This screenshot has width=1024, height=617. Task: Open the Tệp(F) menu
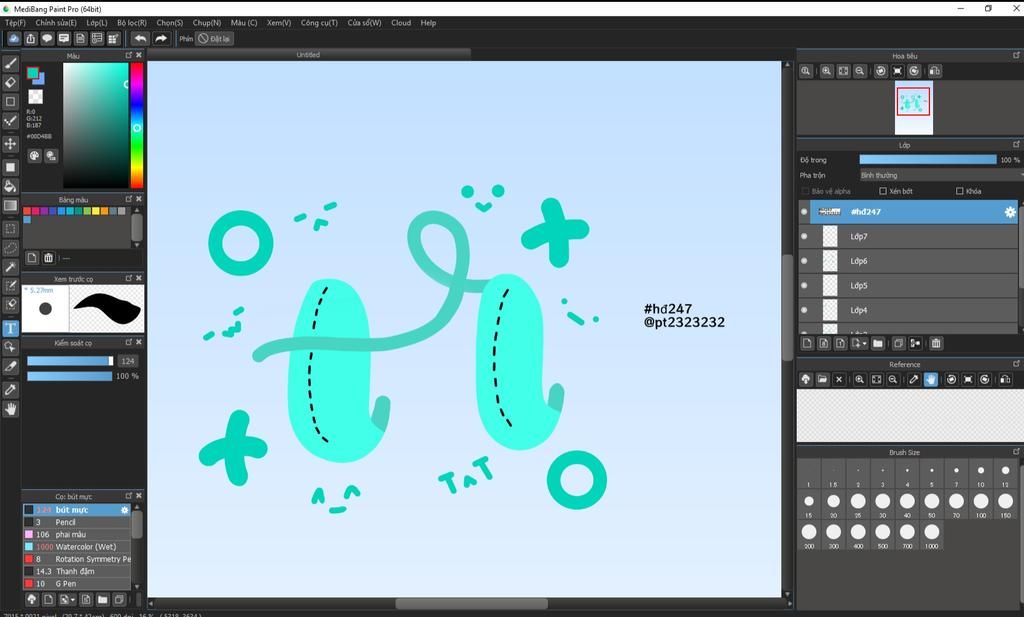coord(15,23)
